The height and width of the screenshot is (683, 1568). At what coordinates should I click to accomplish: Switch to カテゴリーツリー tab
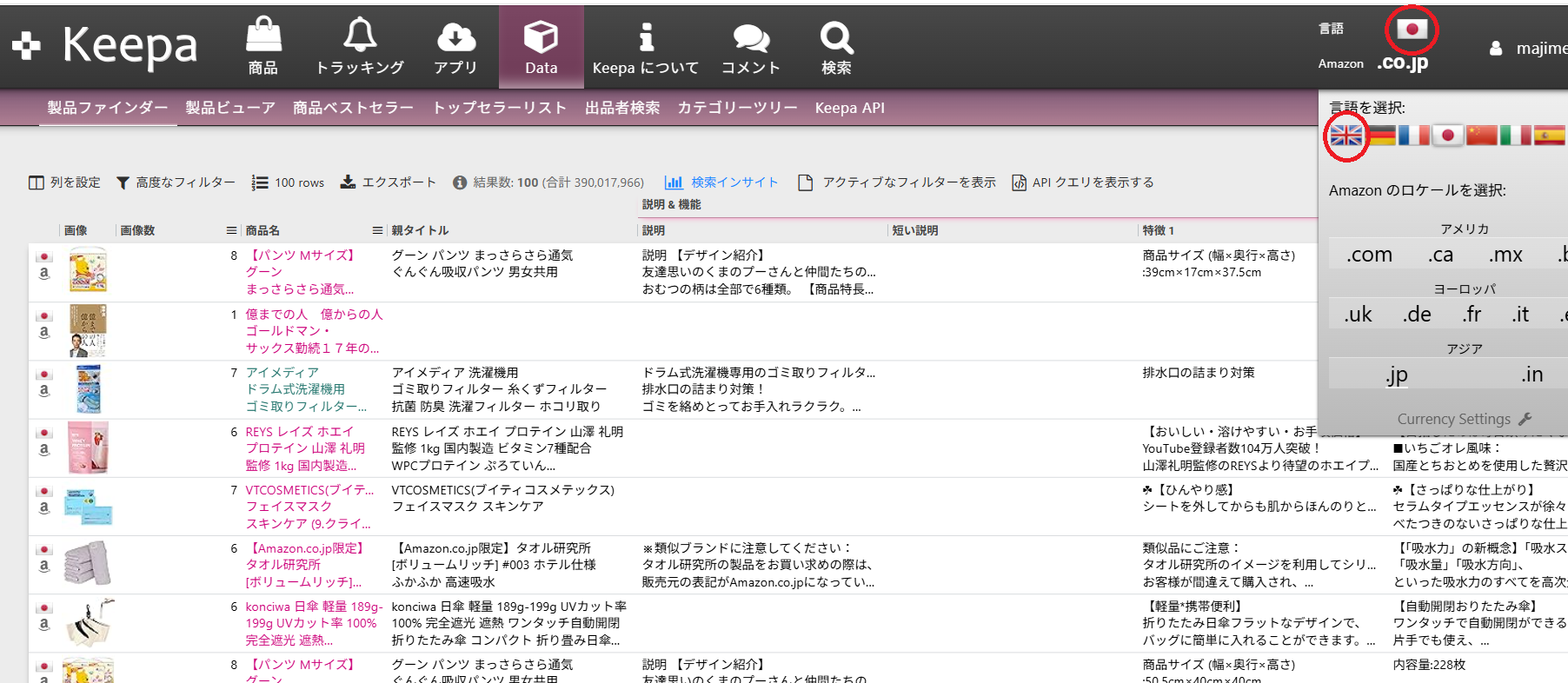pyautogui.click(x=737, y=108)
